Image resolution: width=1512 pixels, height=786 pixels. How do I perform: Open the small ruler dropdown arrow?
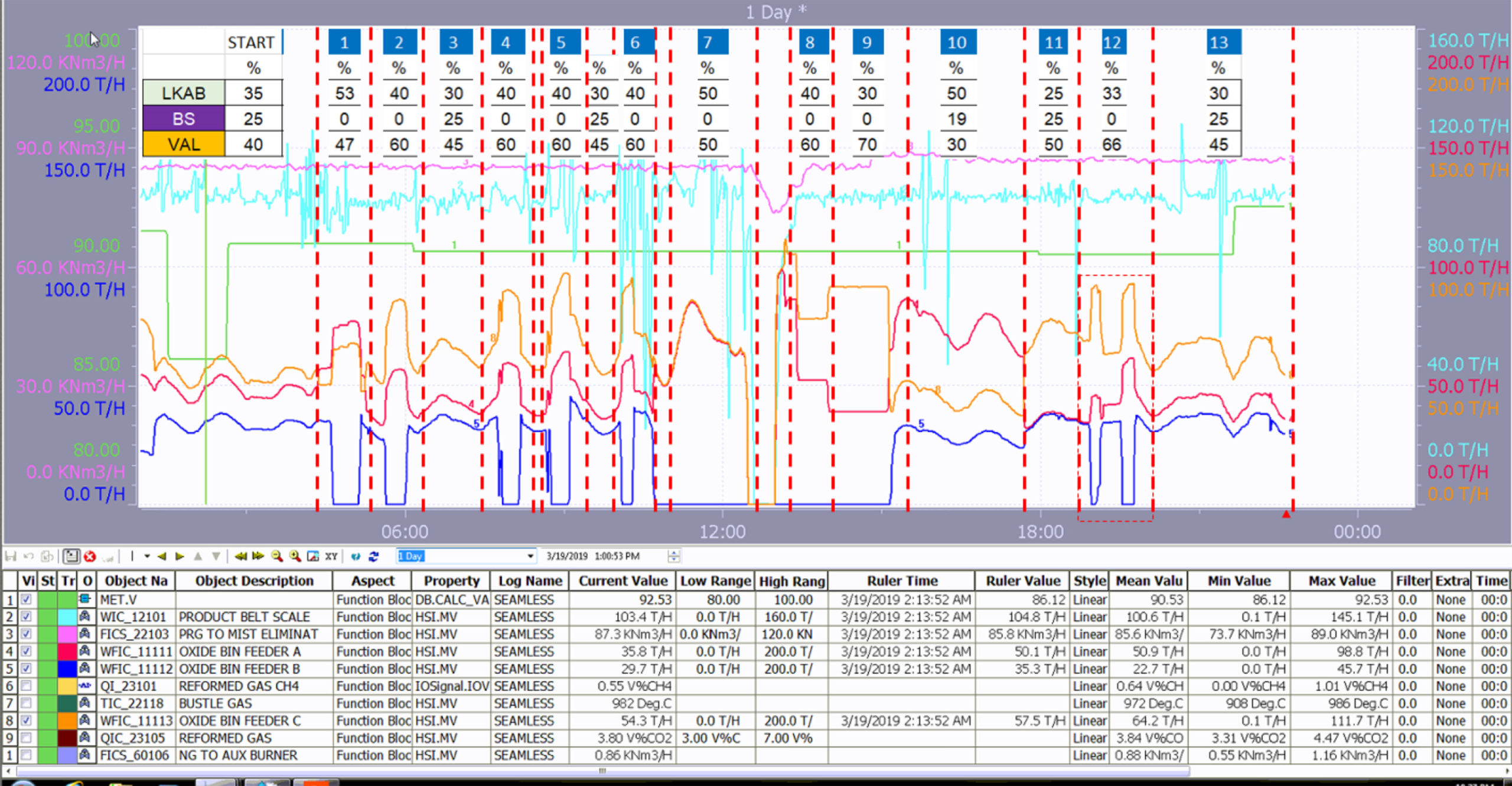click(147, 556)
